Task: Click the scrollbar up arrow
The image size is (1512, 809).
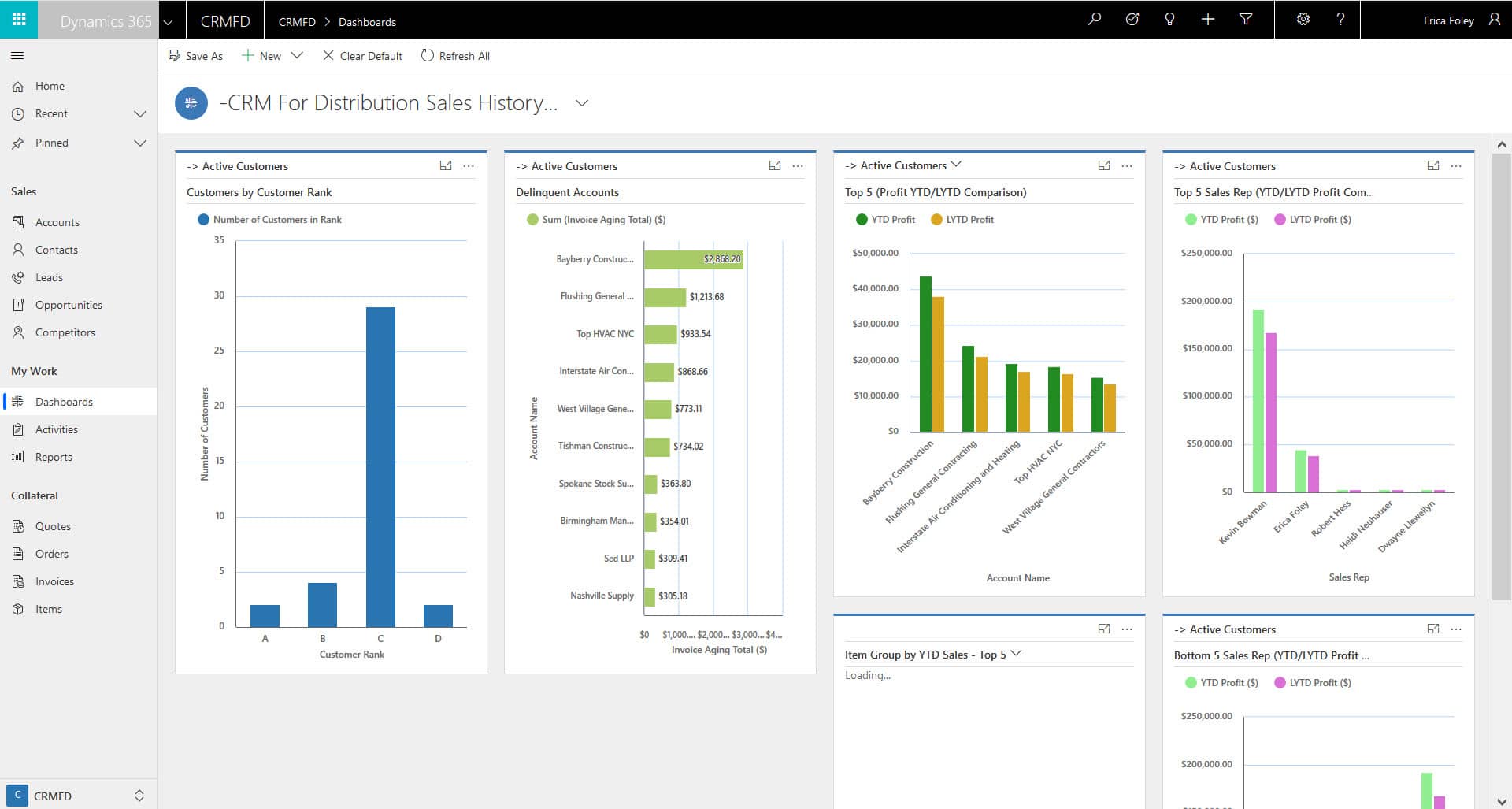Action: (x=1502, y=145)
